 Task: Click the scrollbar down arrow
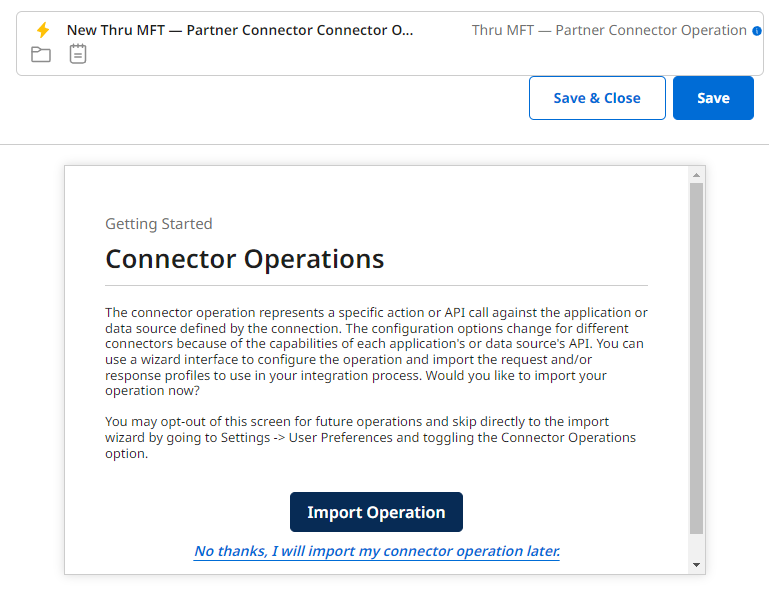coord(696,565)
